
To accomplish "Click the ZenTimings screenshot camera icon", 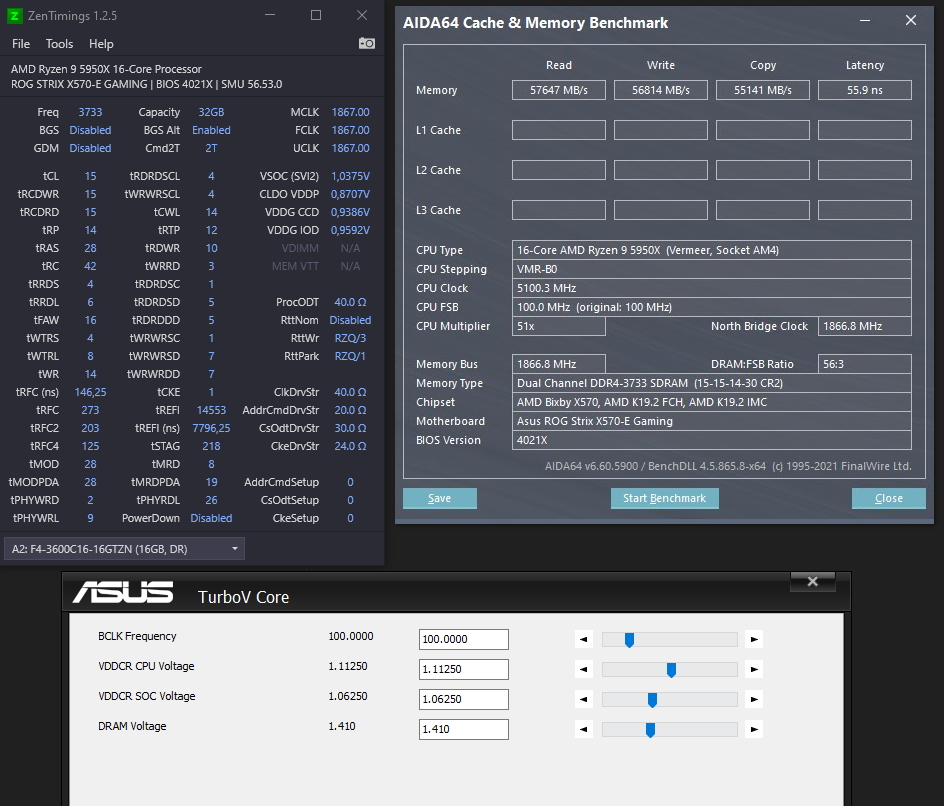I will click(x=367, y=43).
